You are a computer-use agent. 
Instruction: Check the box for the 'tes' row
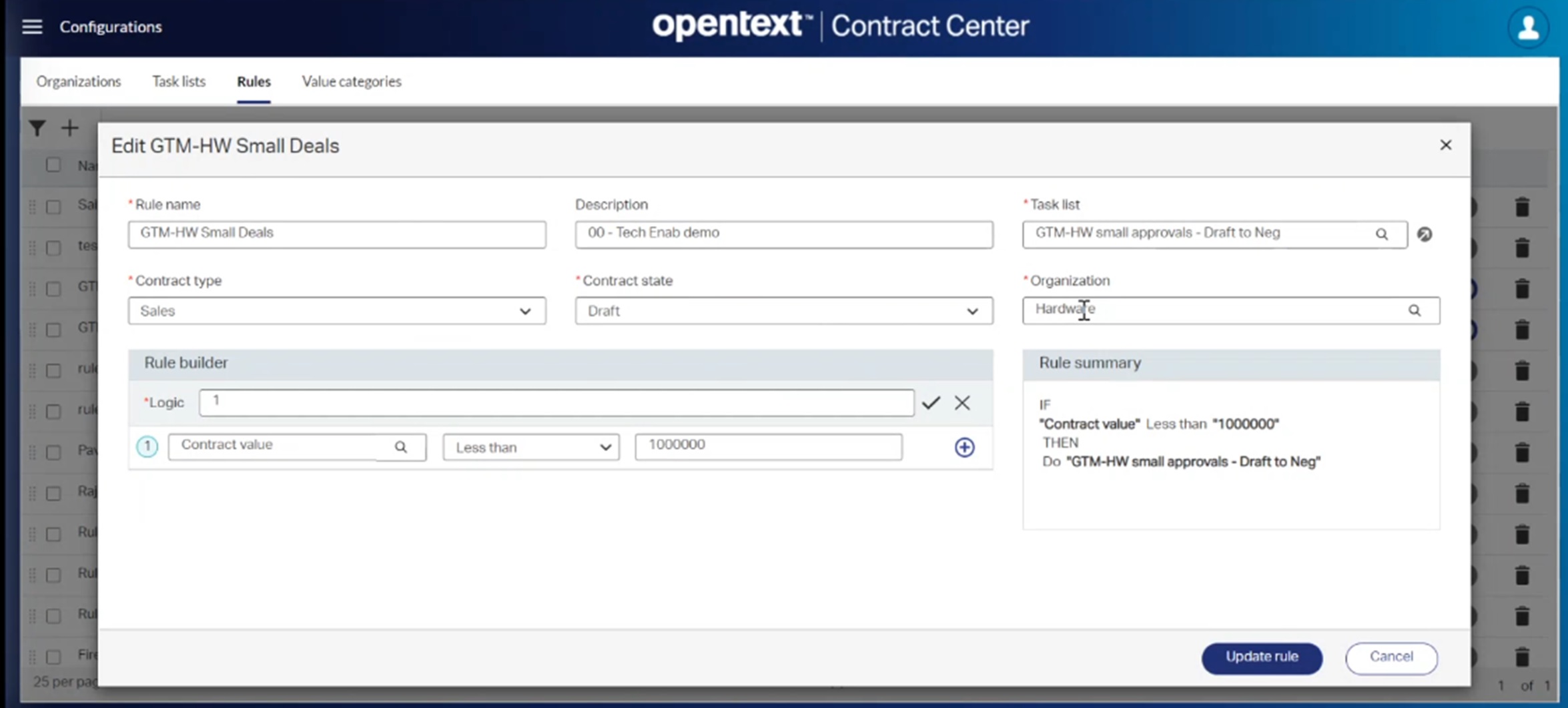click(x=53, y=248)
